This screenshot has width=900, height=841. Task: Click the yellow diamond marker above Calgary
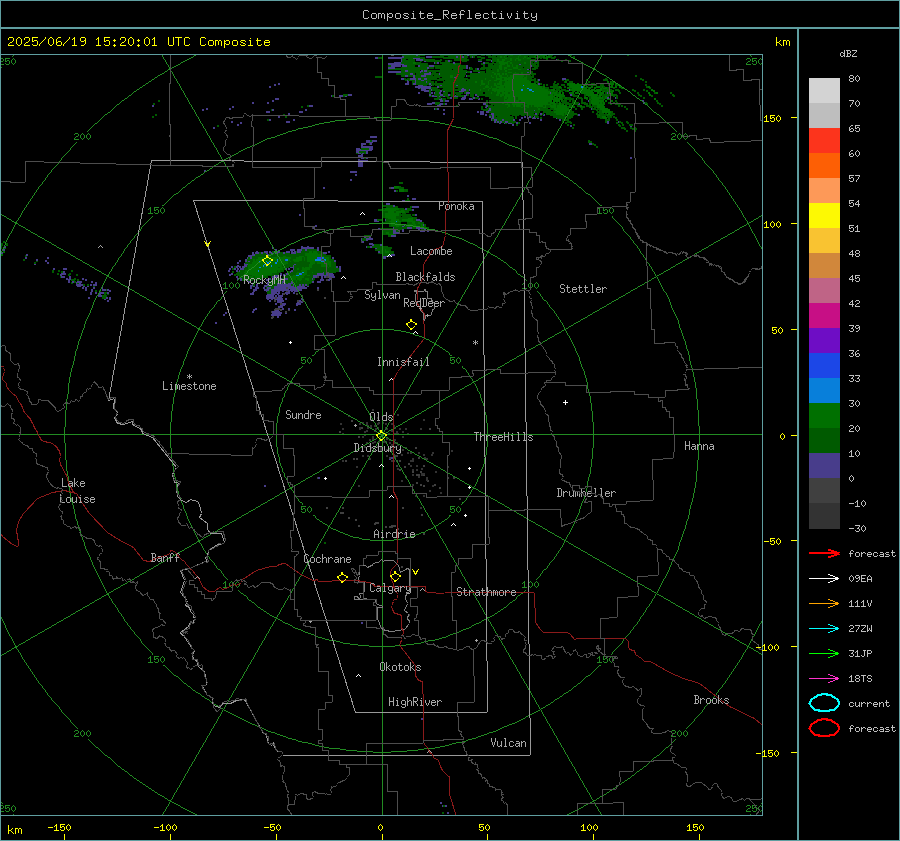click(395, 576)
